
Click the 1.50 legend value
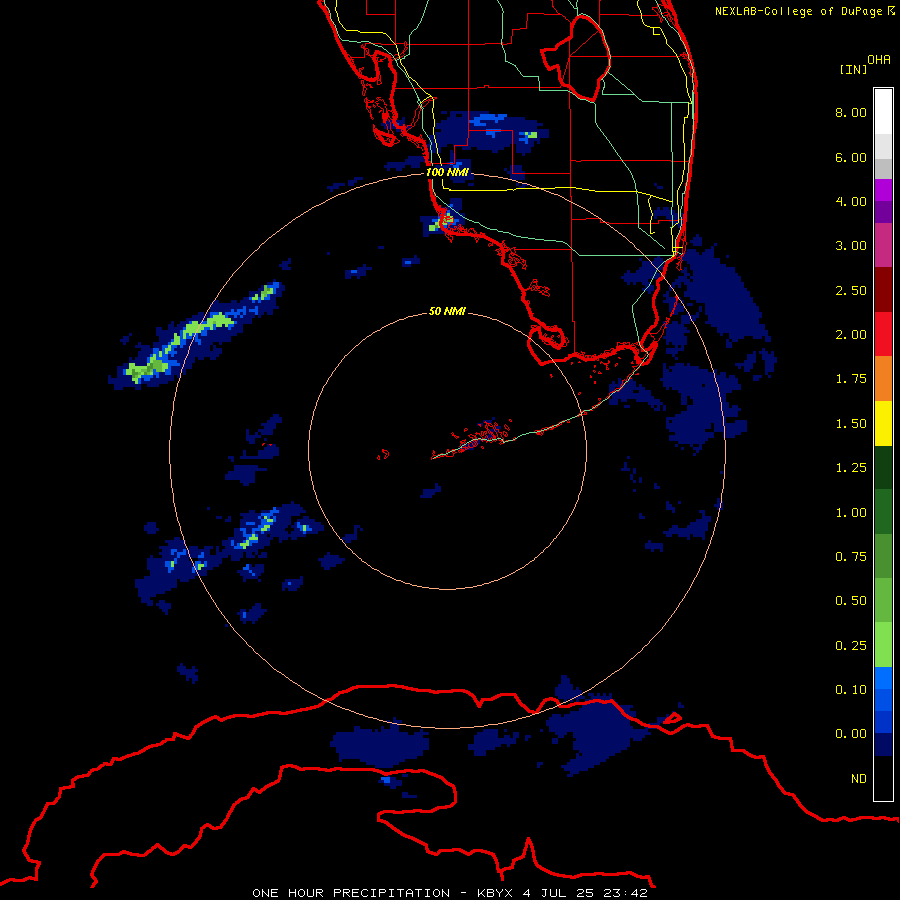[851, 424]
